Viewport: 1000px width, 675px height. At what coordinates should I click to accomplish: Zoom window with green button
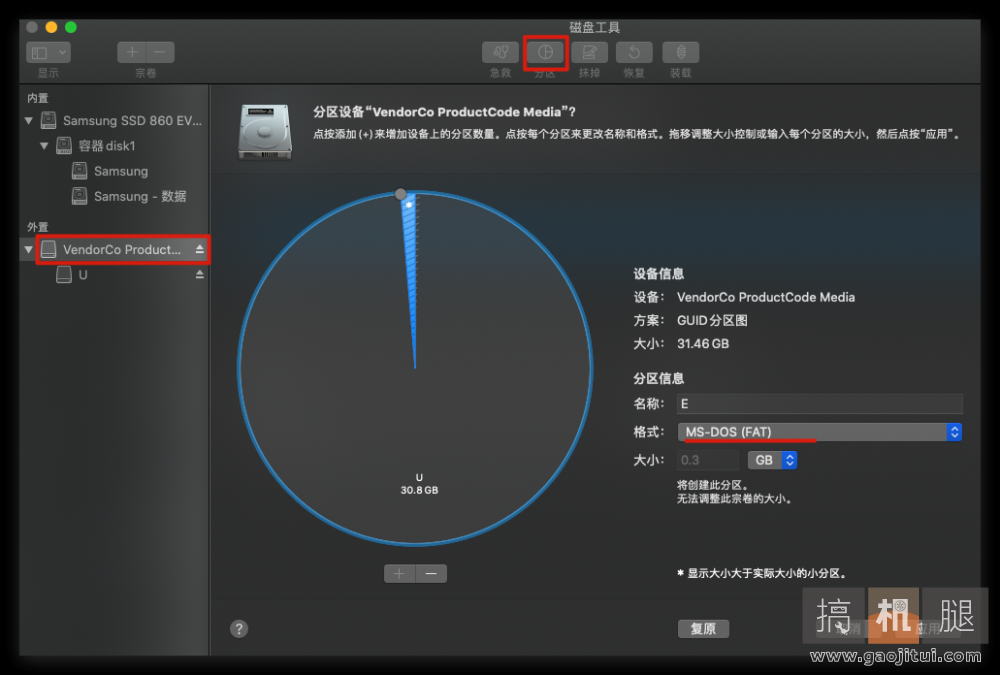[x=71, y=27]
